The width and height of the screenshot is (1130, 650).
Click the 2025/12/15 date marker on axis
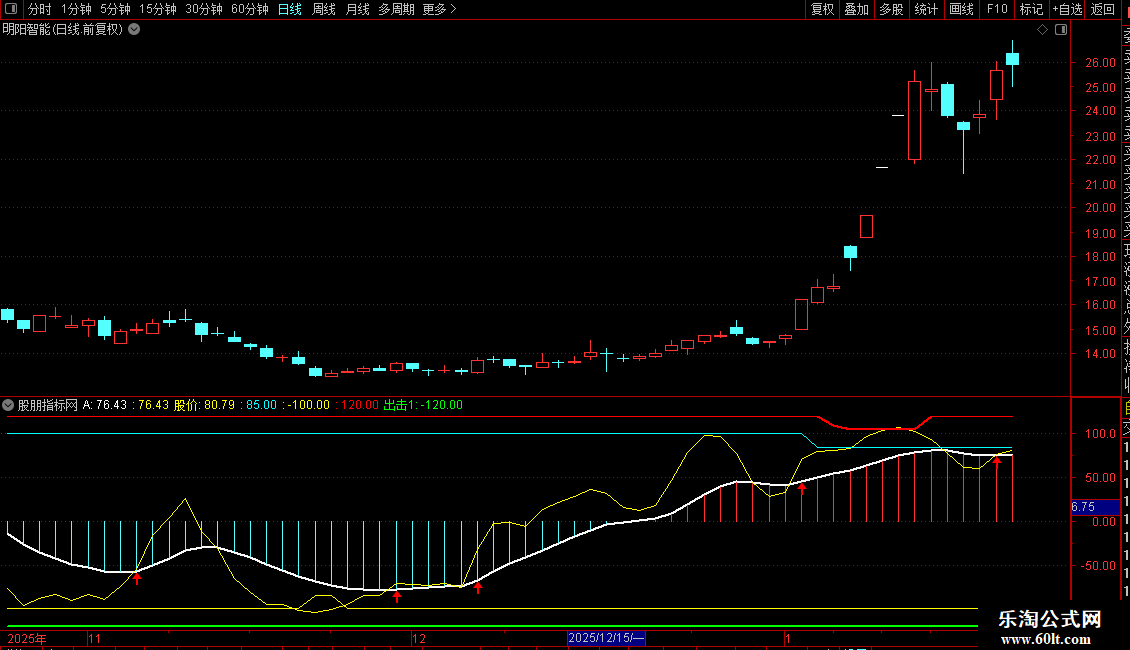606,638
